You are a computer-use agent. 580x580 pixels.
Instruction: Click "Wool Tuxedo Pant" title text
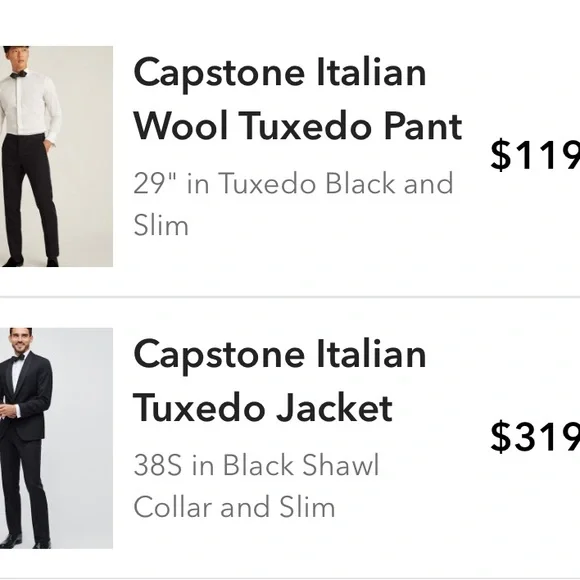pyautogui.click(x=298, y=126)
